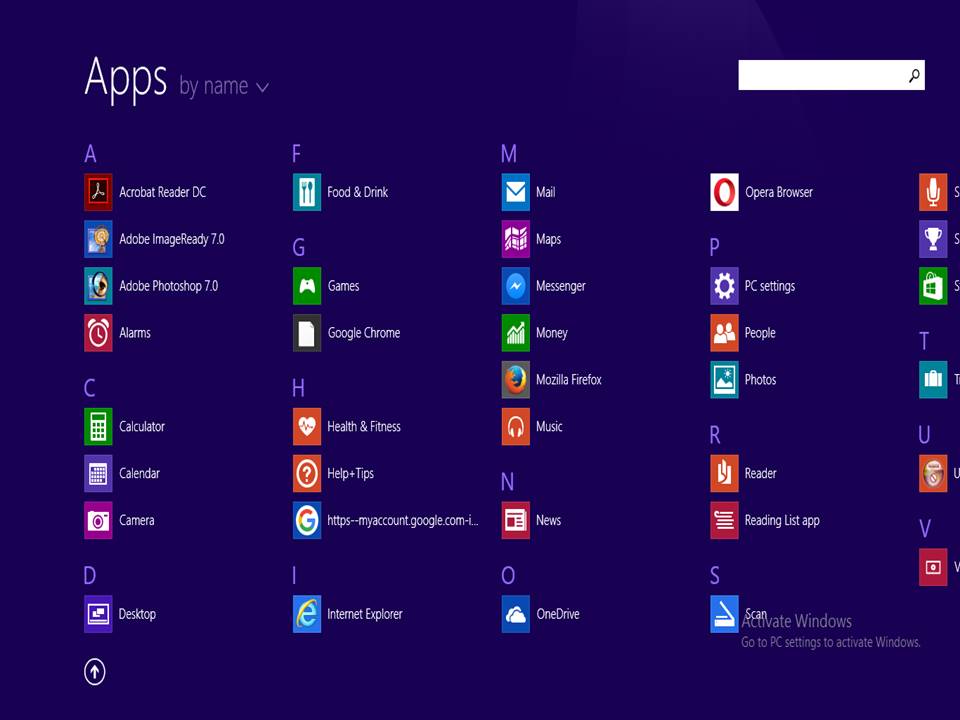
Task: Open Acrobat Reader DC app icon
Action: tap(98, 192)
